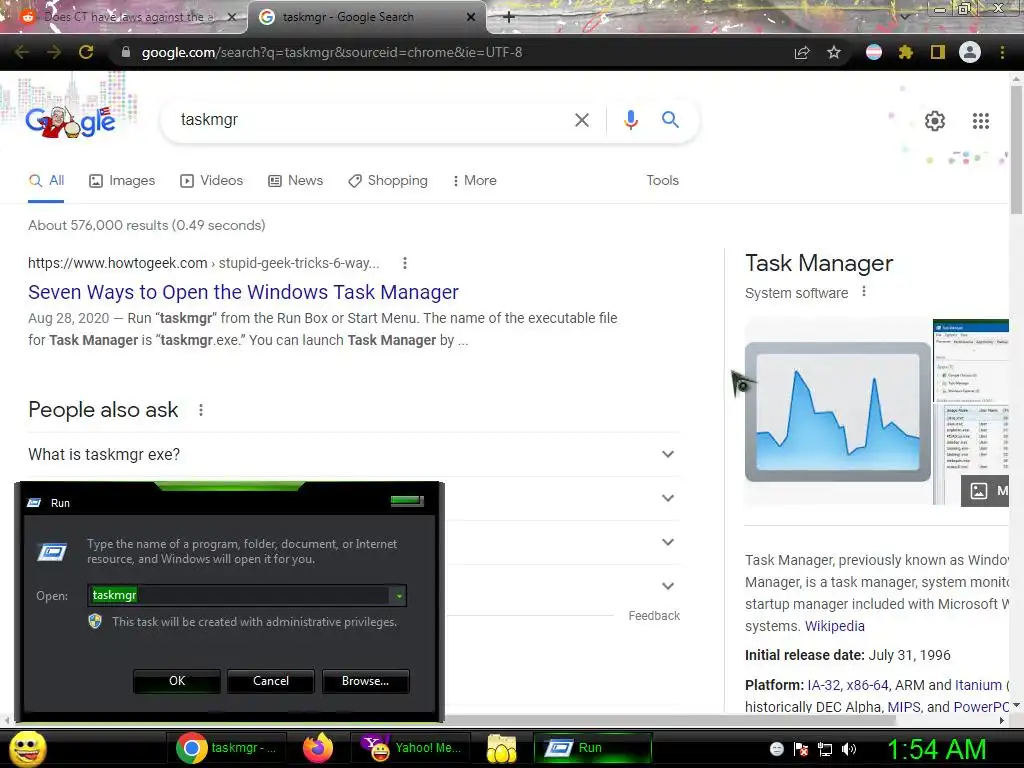Clear the search box with X
The width and height of the screenshot is (1024, 768).
tap(581, 120)
